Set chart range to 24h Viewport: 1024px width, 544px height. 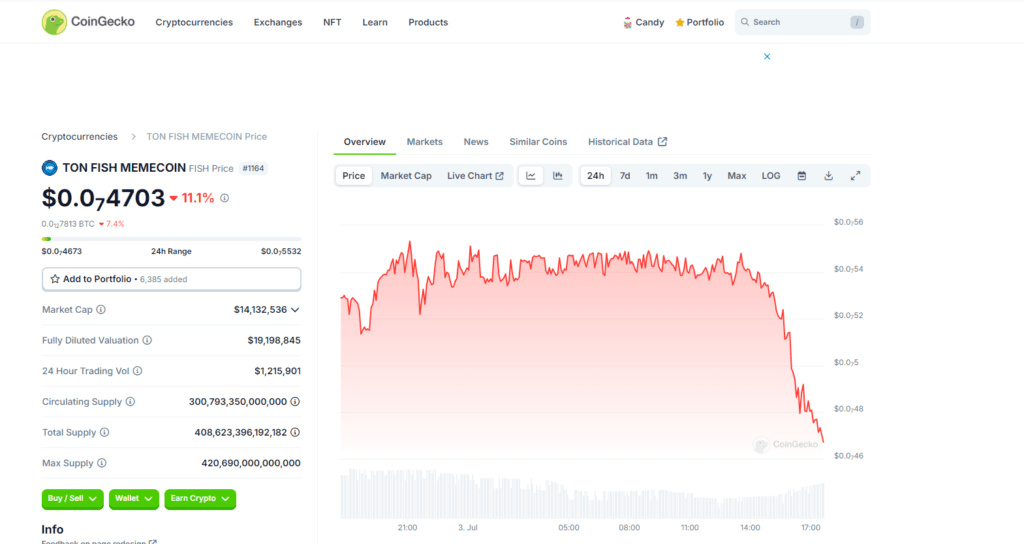coord(596,176)
